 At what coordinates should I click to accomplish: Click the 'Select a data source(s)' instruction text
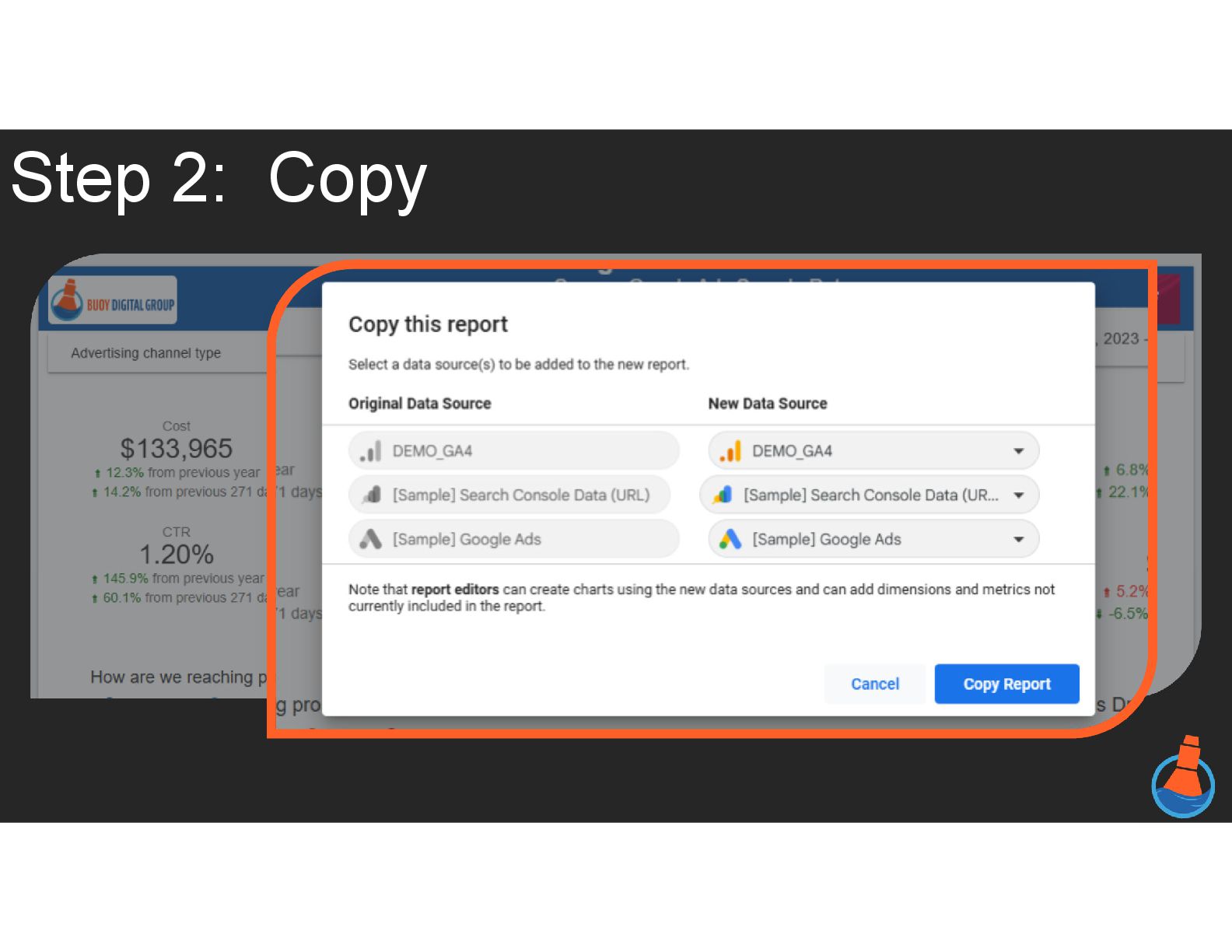519,365
